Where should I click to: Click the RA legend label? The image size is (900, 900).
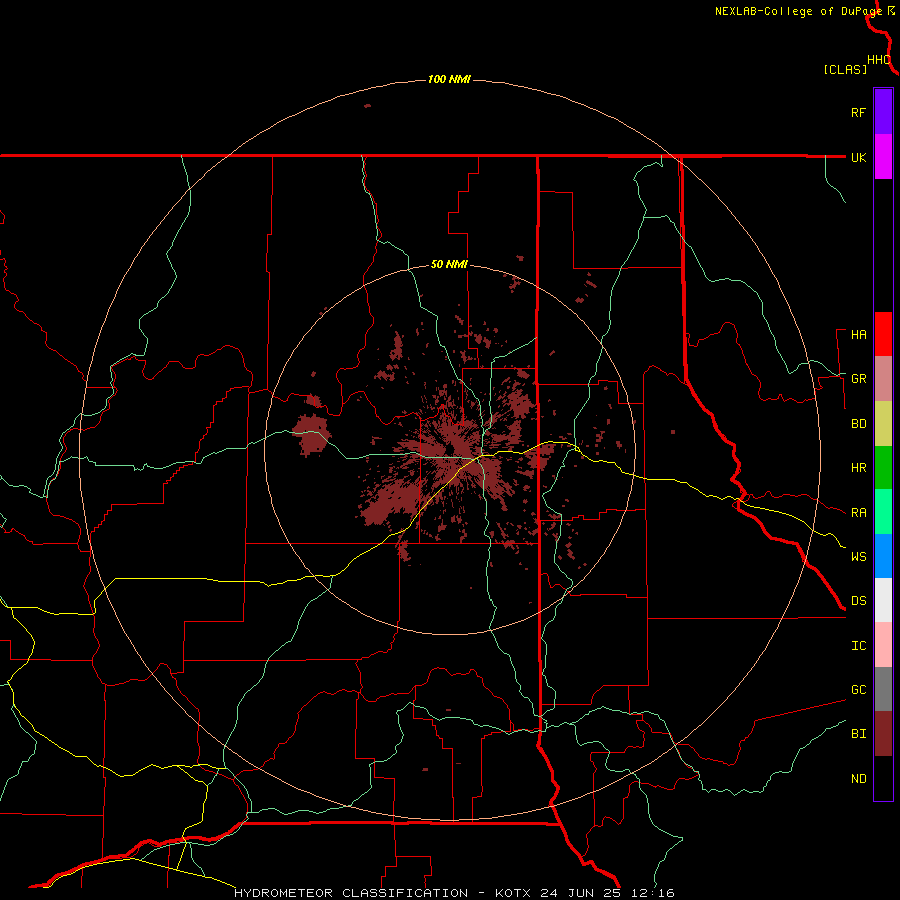point(858,513)
